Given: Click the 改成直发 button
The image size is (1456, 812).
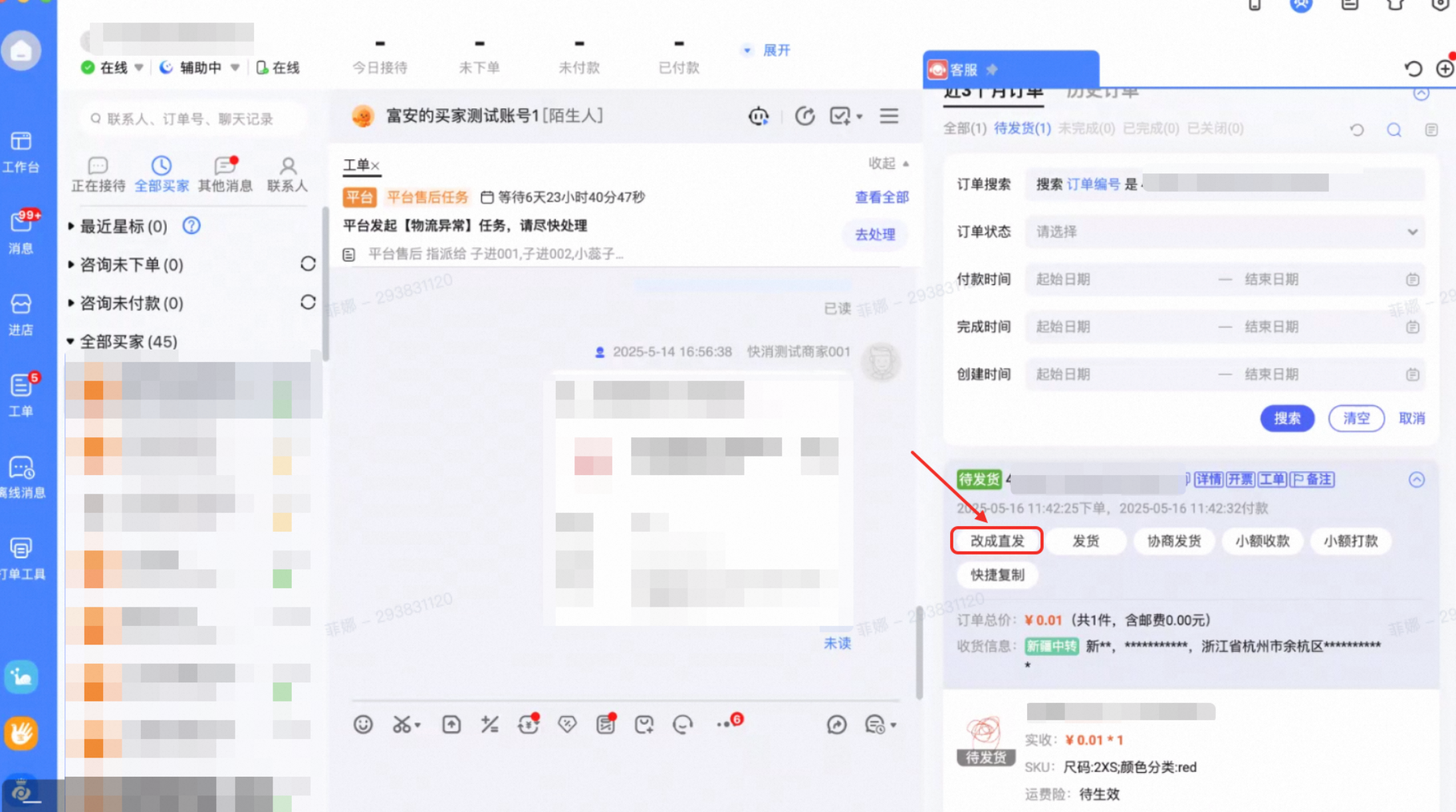Looking at the screenshot, I should click(997, 541).
